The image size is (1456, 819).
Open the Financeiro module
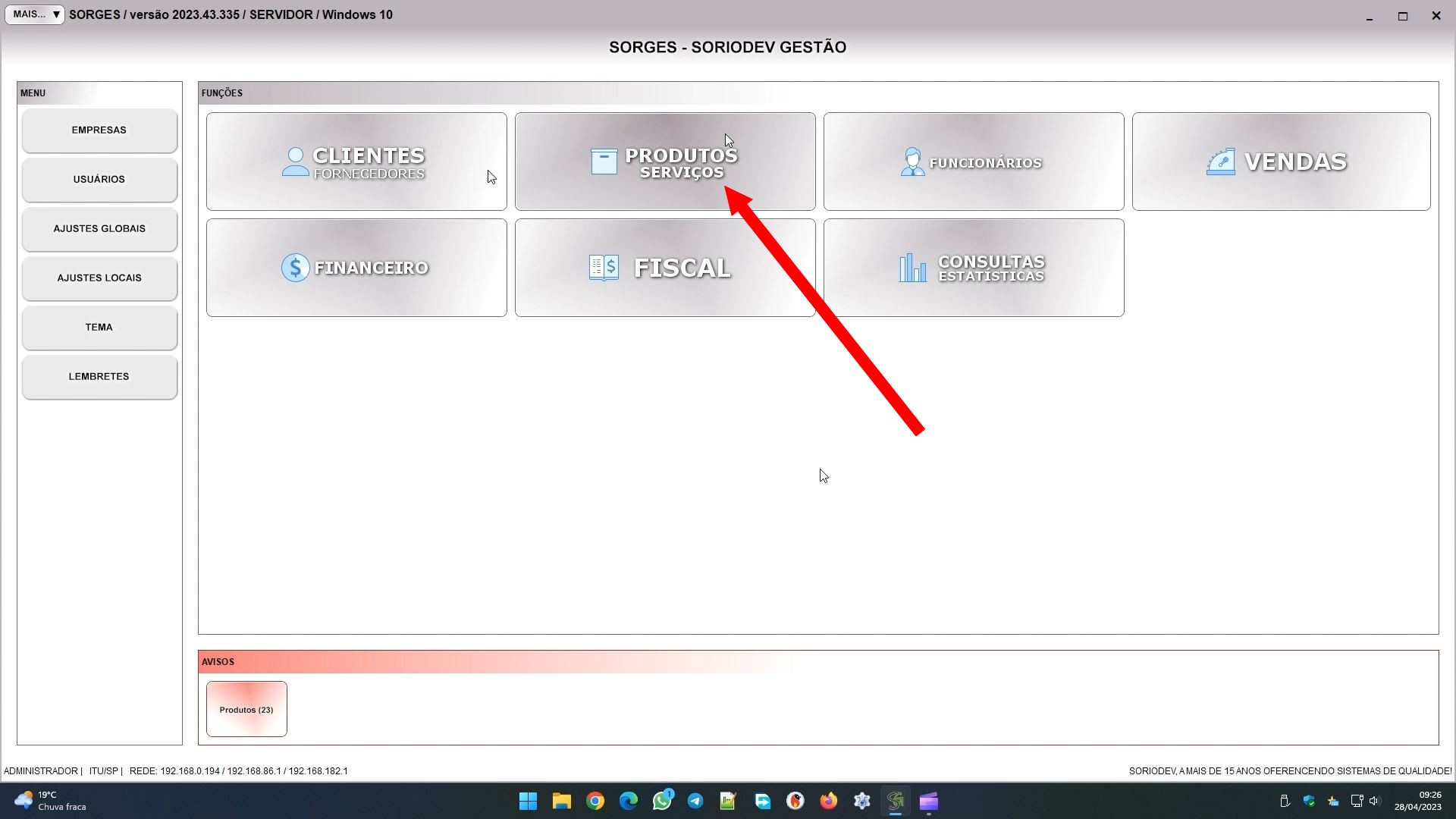(356, 268)
